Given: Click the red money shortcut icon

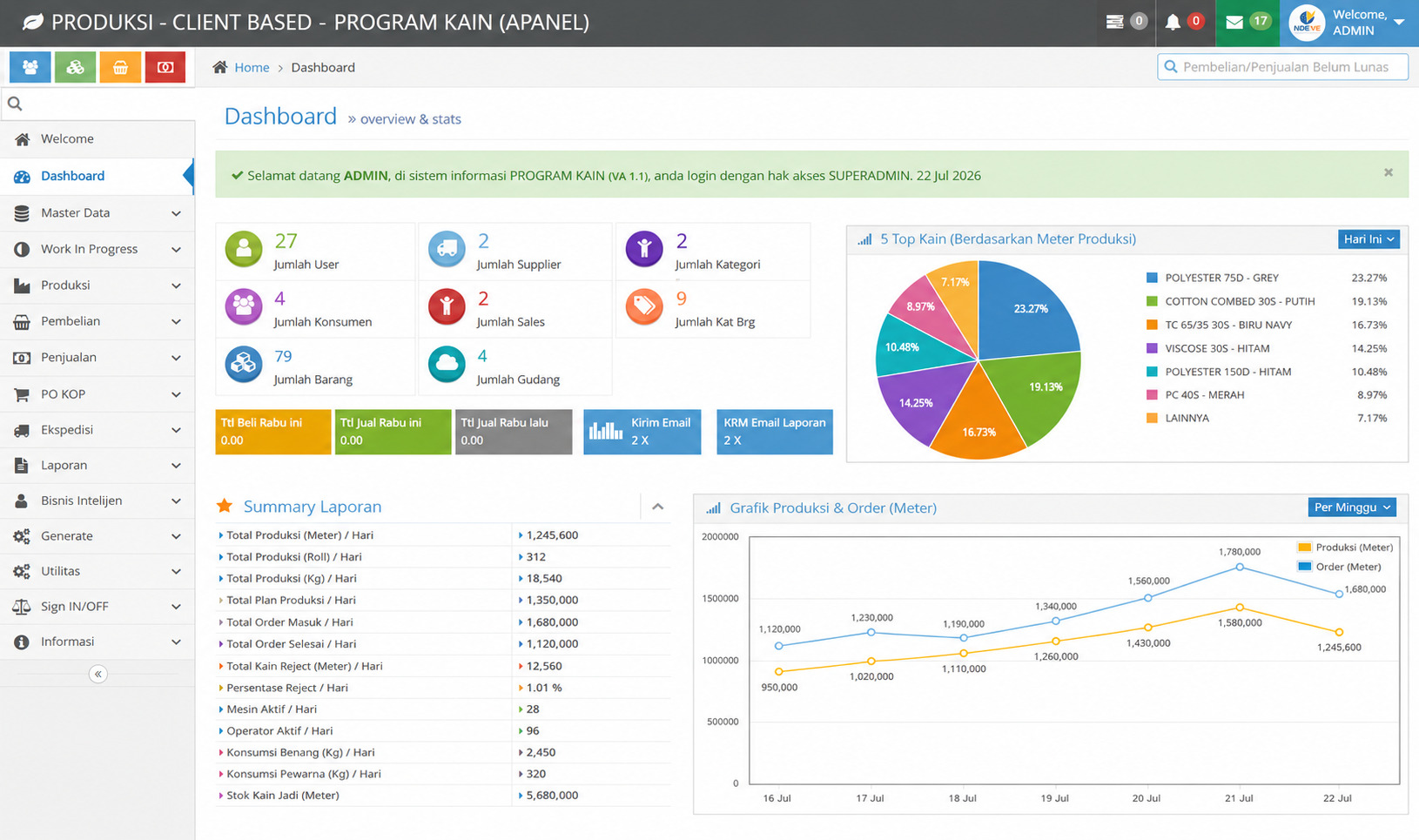Looking at the screenshot, I should (165, 67).
